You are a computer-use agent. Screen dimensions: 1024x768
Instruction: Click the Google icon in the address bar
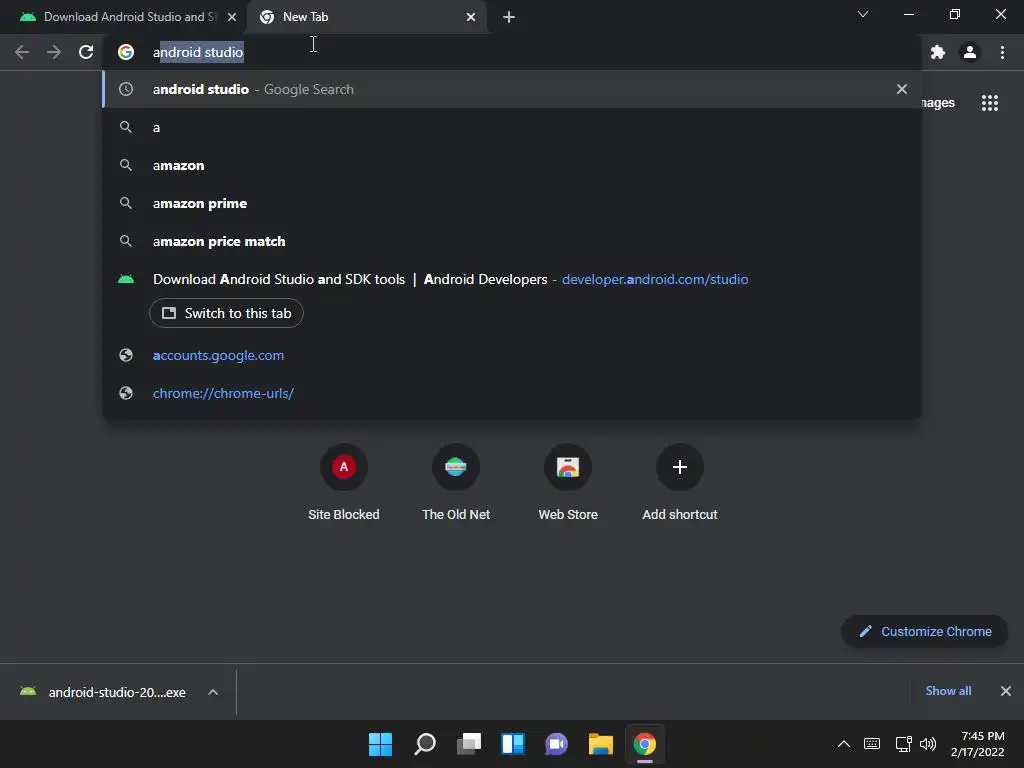[x=126, y=52]
